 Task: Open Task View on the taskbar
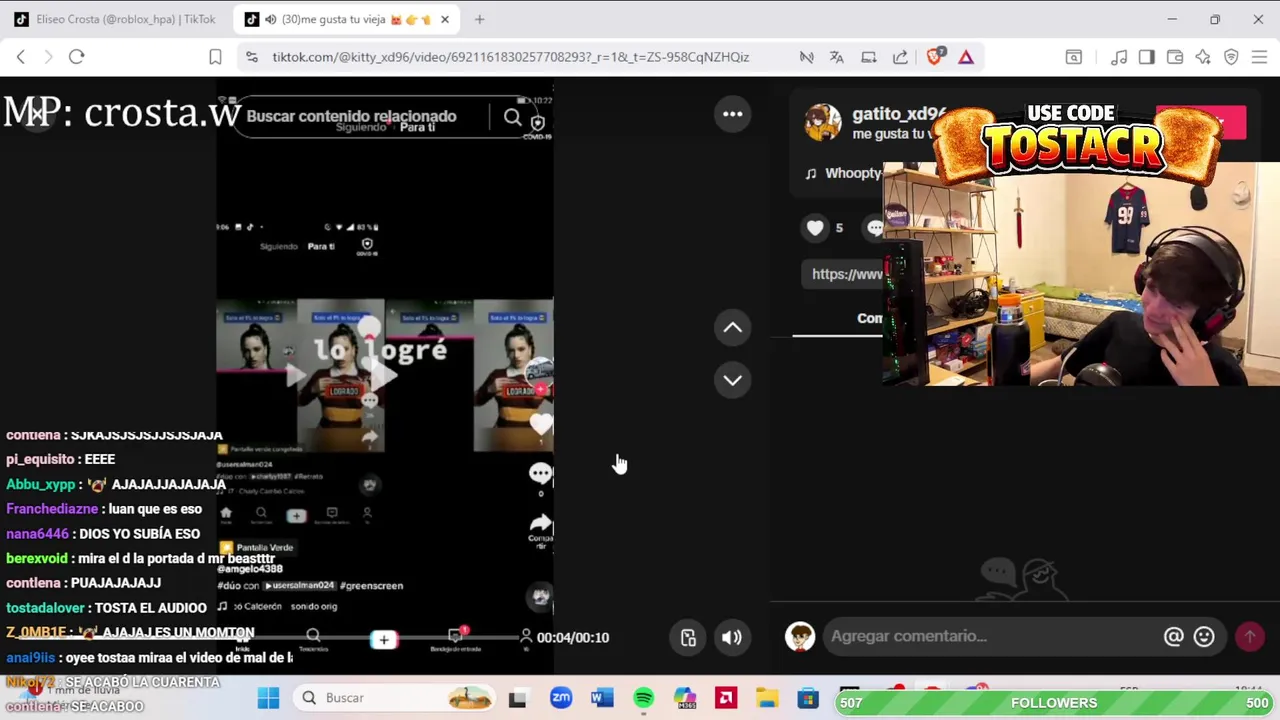[517, 698]
